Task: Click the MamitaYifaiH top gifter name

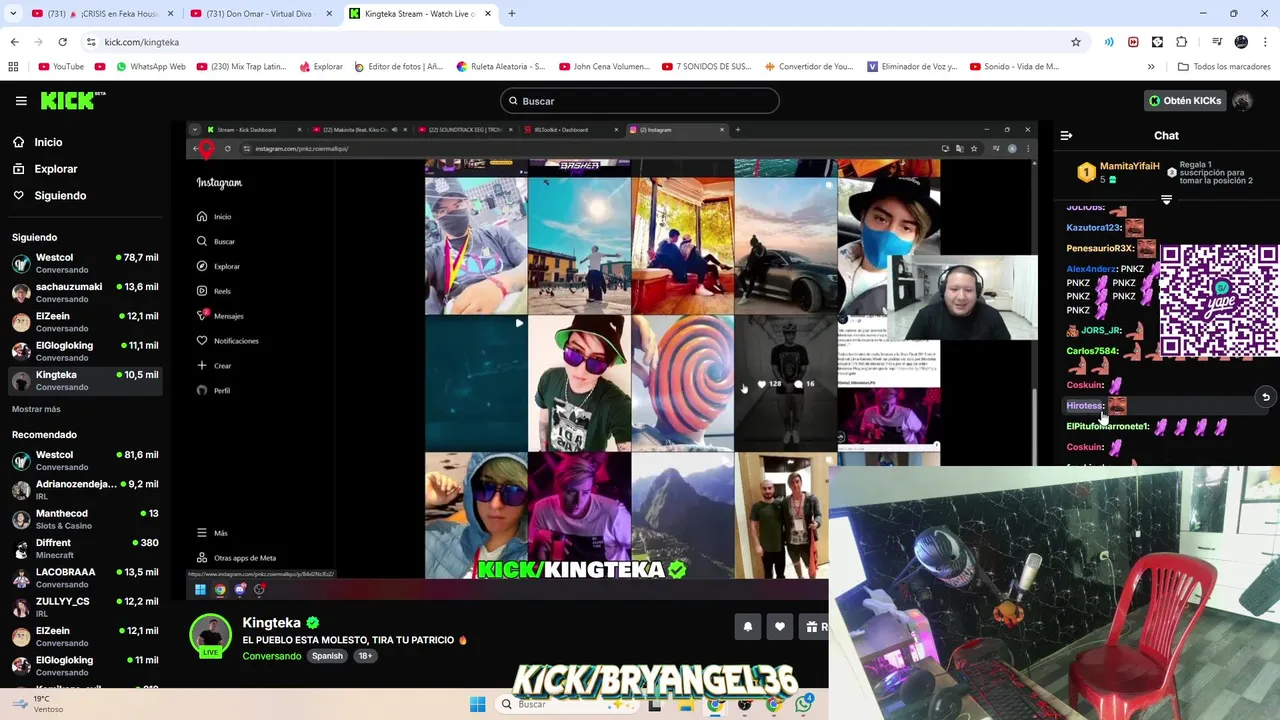Action: (x=1130, y=167)
